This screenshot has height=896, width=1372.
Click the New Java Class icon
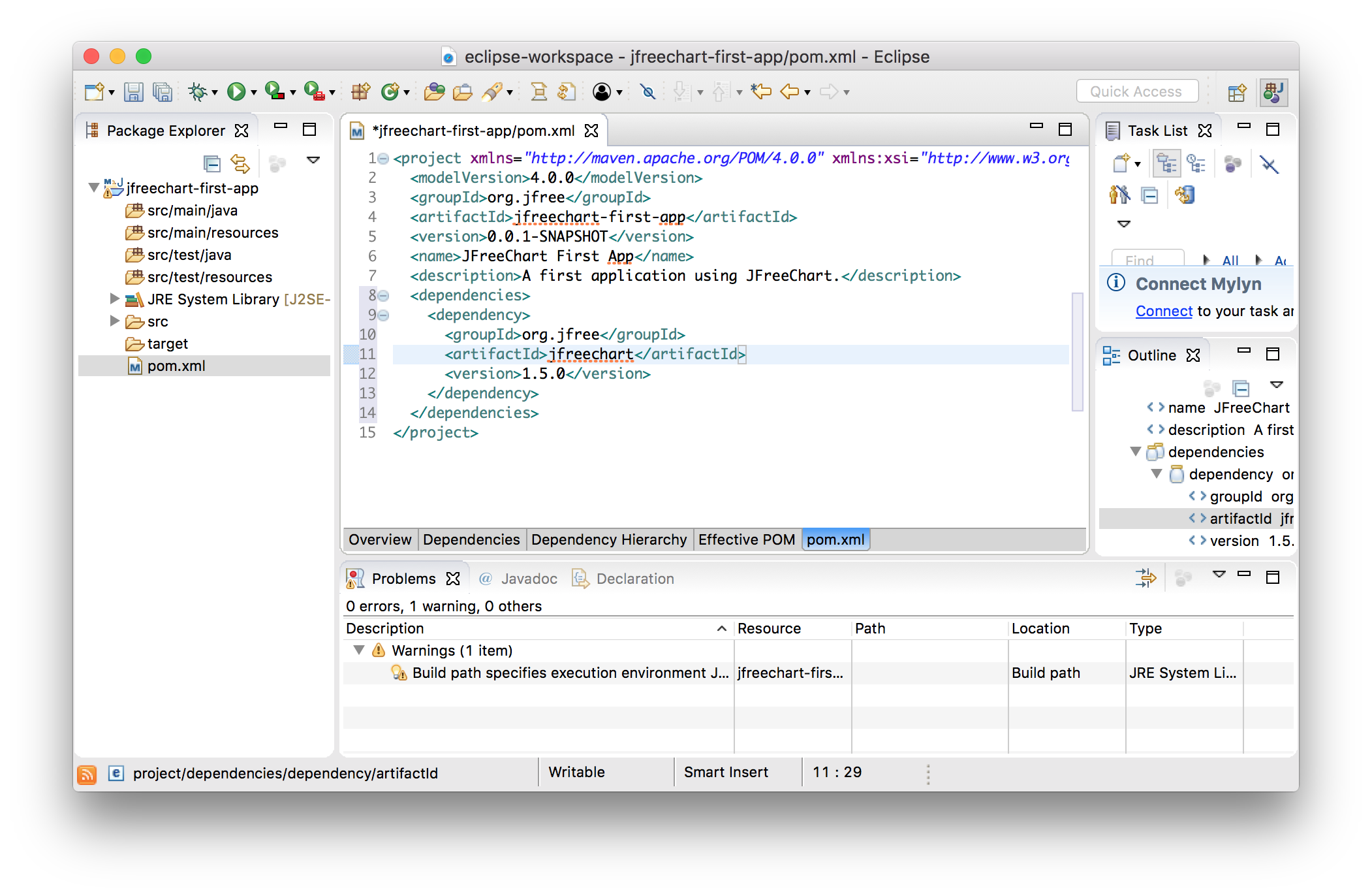click(x=390, y=92)
